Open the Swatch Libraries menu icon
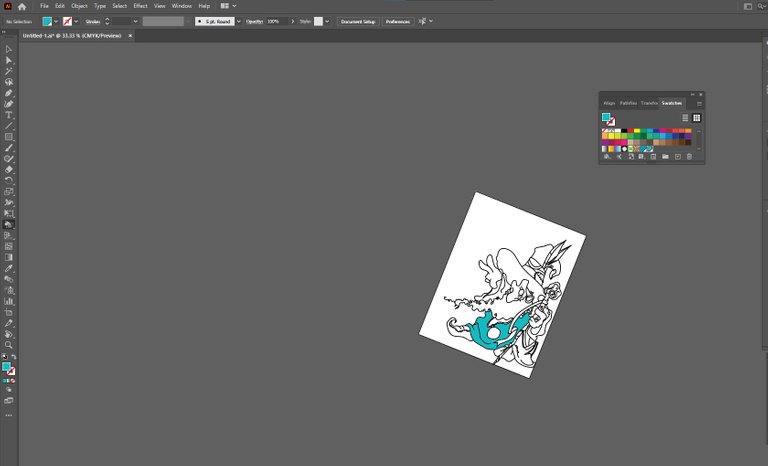768x466 pixels. pyautogui.click(x=607, y=157)
